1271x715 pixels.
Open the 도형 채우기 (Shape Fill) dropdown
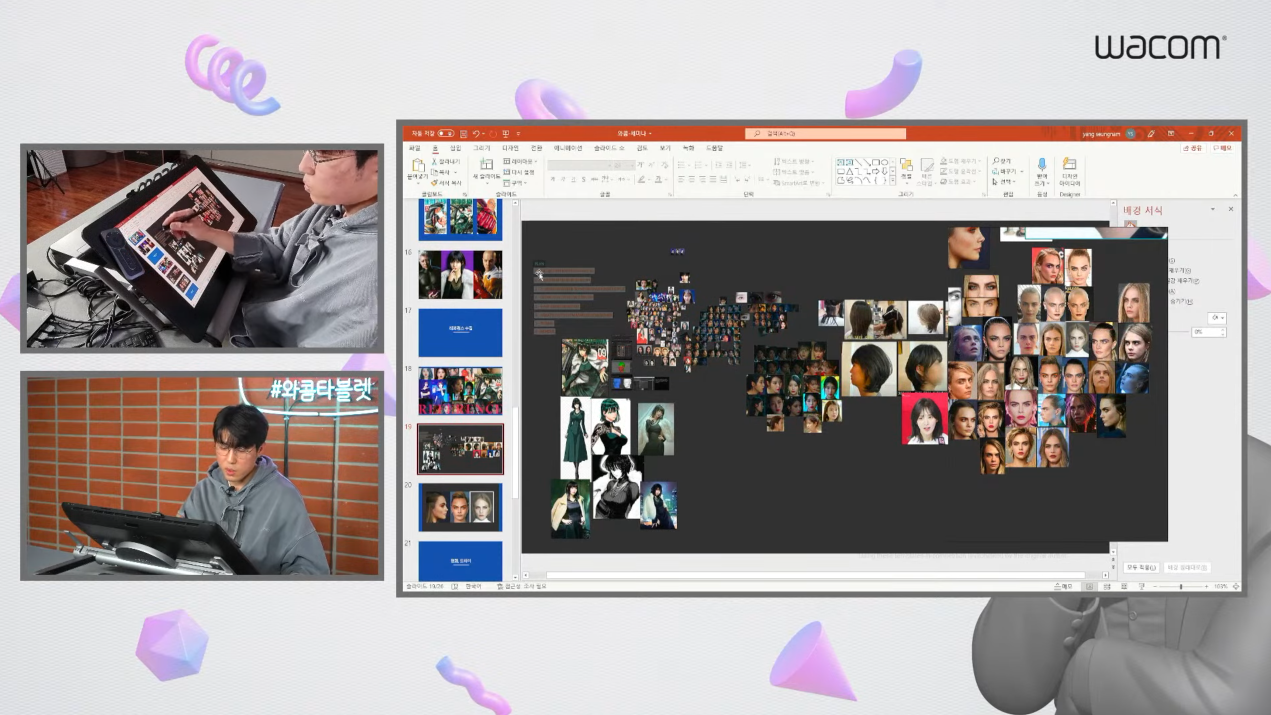point(960,161)
